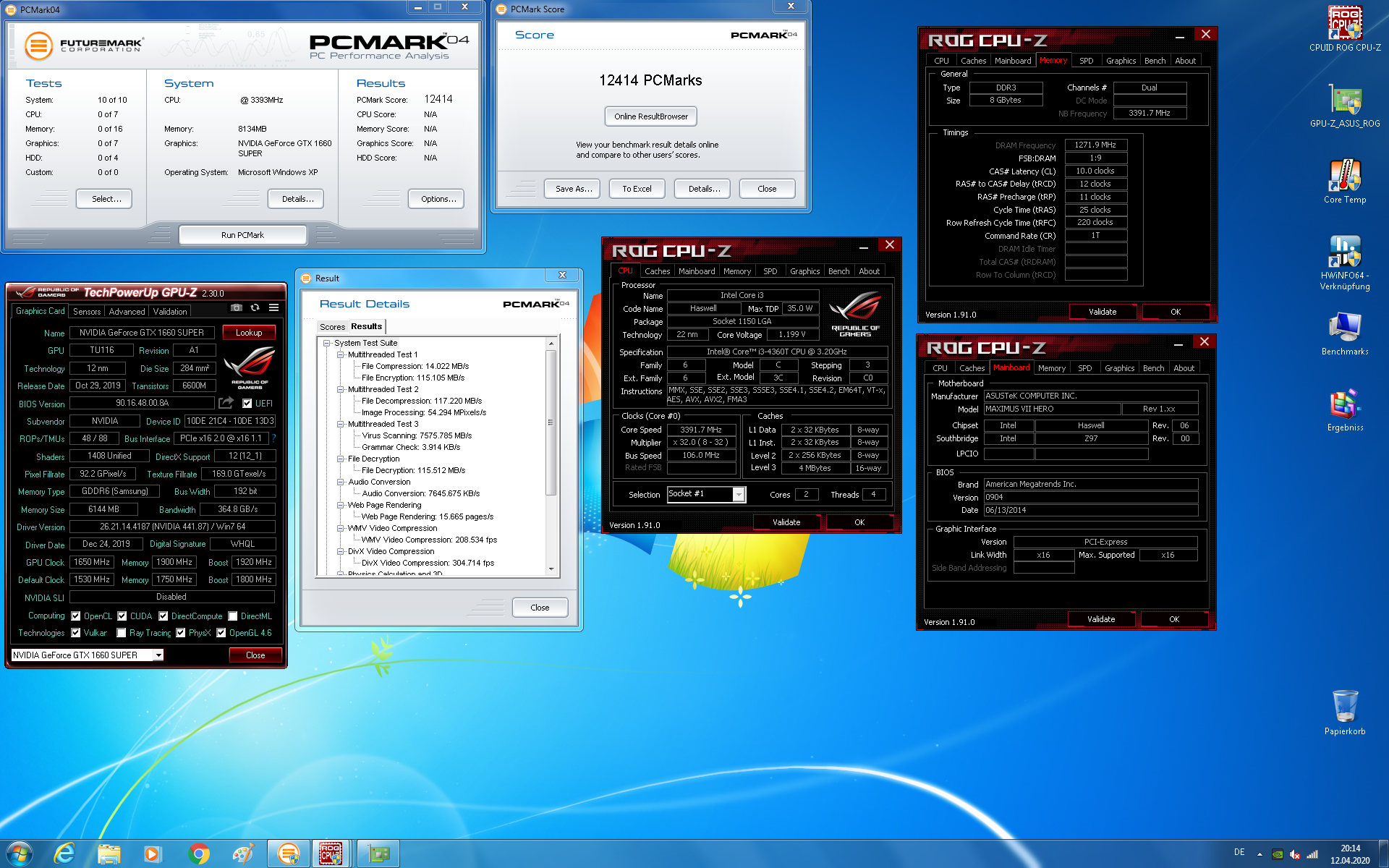Toggle the CUDA checkbox
Image resolution: width=1389 pixels, height=868 pixels.
coord(122,616)
